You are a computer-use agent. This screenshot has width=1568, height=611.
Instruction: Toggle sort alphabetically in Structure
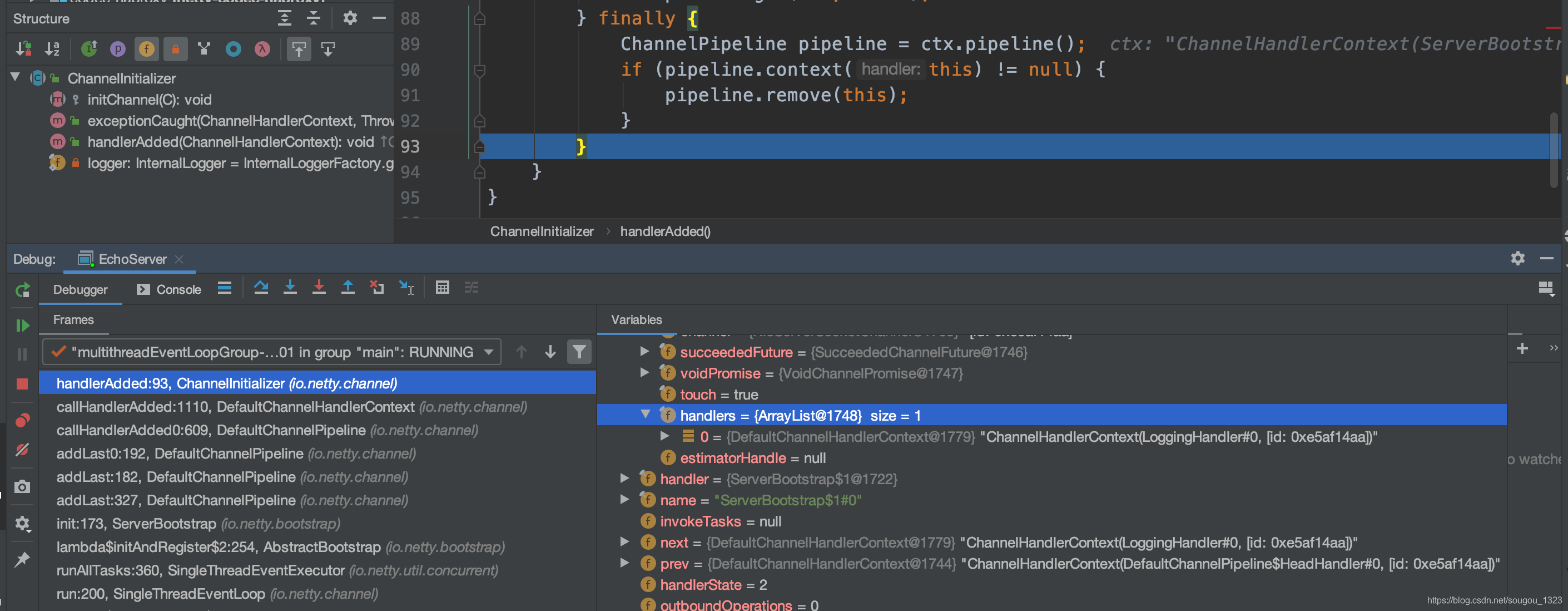point(53,49)
